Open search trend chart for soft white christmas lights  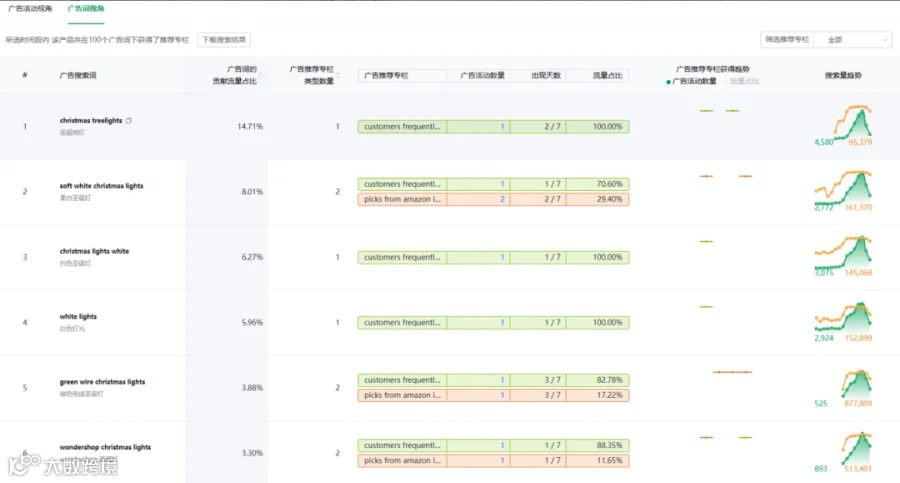(843, 191)
